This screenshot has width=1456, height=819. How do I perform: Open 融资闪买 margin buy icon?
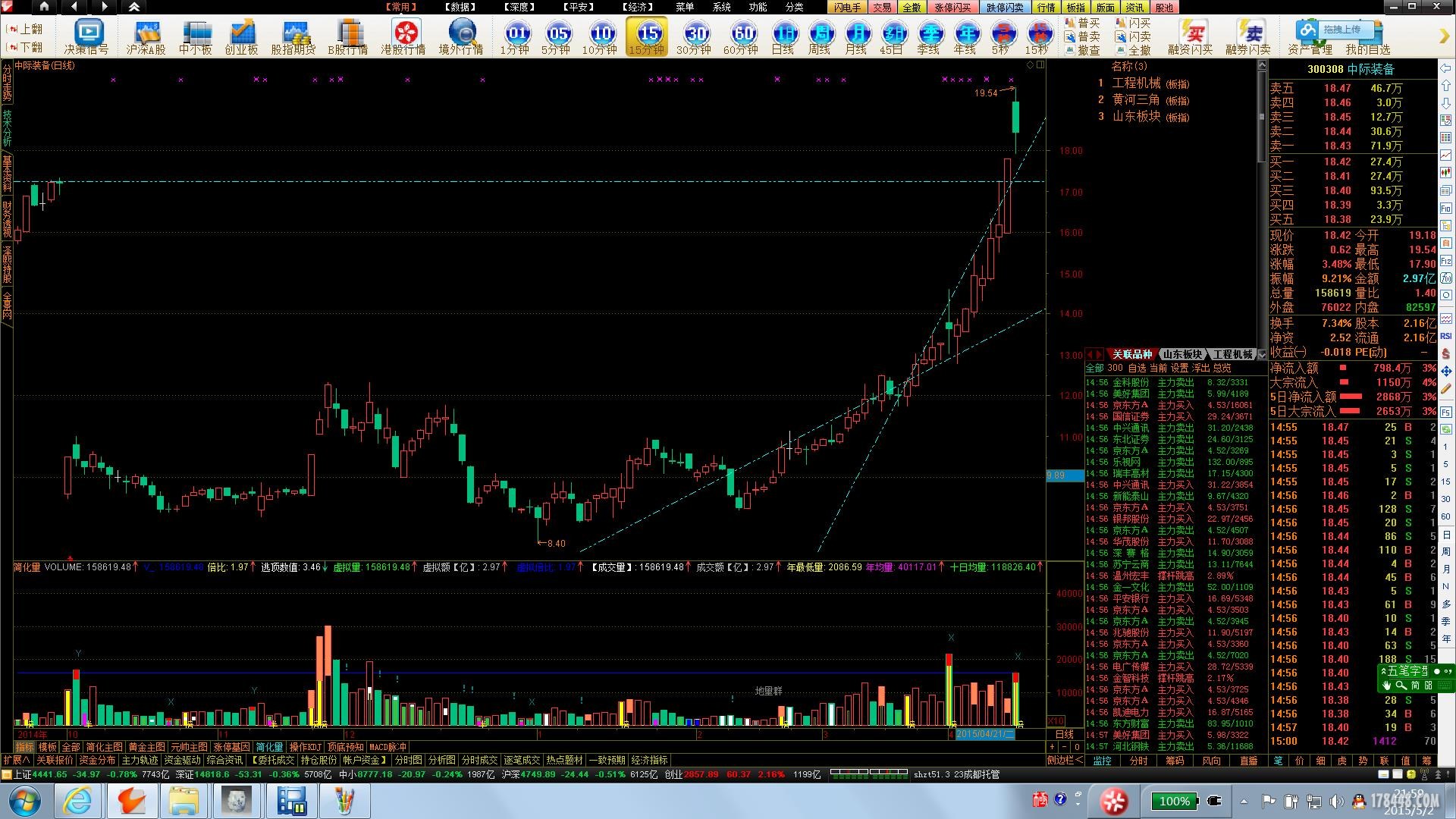[1191, 36]
